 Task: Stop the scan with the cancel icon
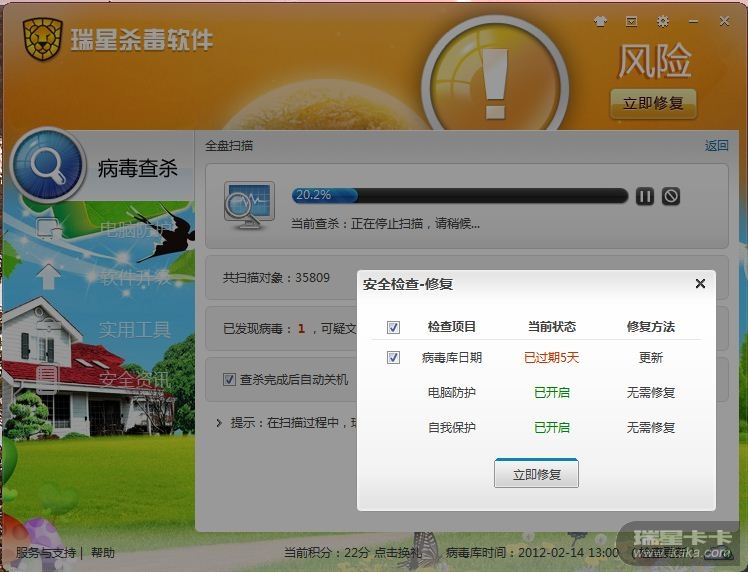671,196
